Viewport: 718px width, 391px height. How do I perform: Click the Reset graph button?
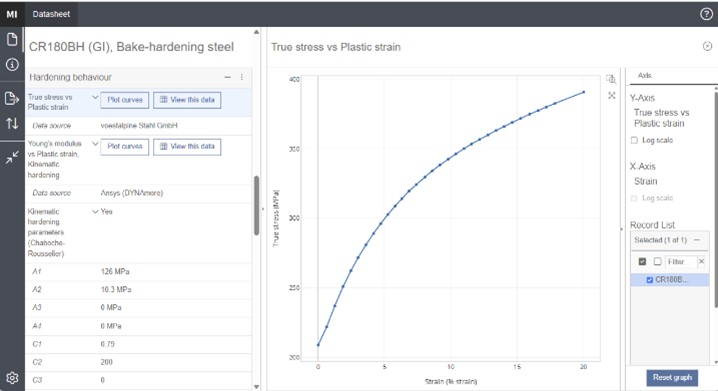(x=672, y=378)
